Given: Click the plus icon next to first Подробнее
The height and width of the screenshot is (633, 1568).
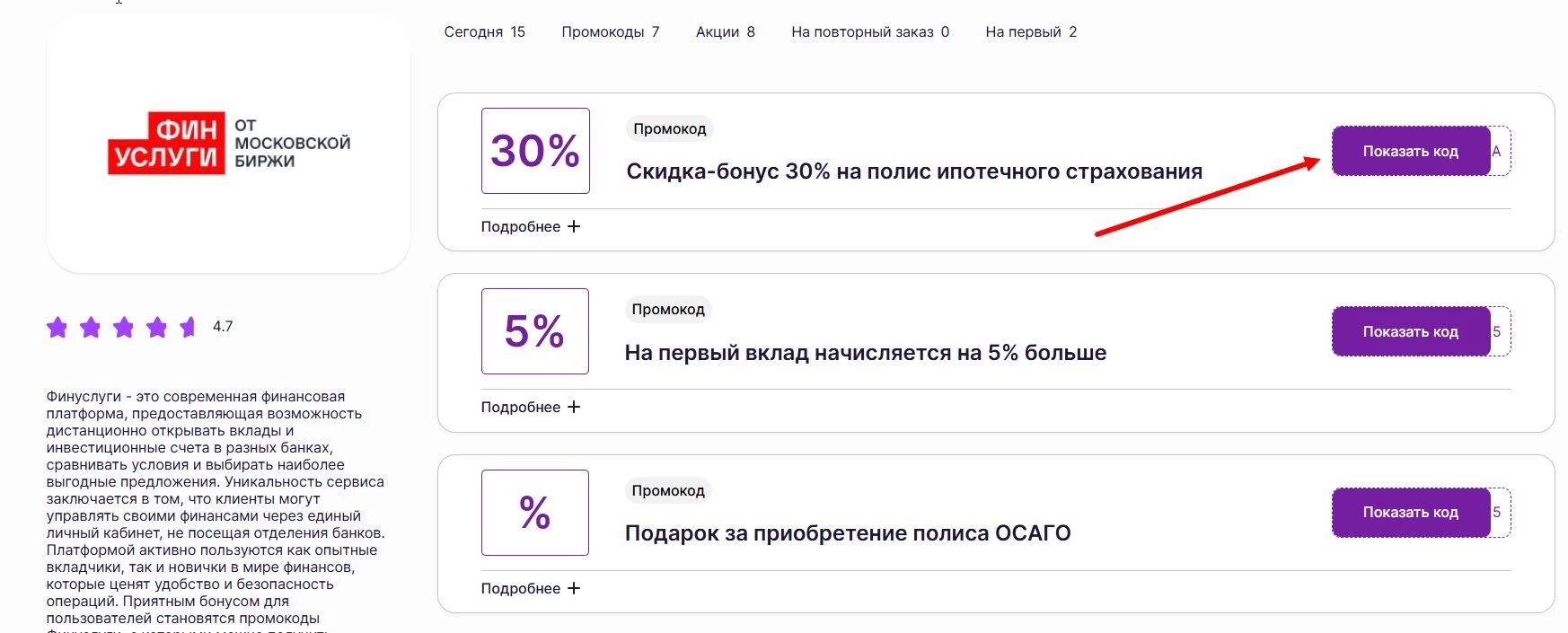Looking at the screenshot, I should (574, 226).
